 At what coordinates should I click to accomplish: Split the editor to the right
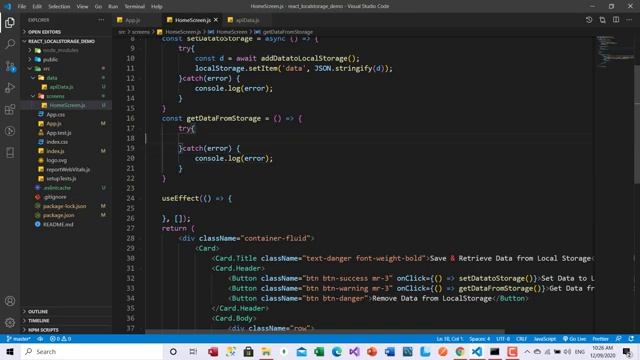tap(616, 20)
